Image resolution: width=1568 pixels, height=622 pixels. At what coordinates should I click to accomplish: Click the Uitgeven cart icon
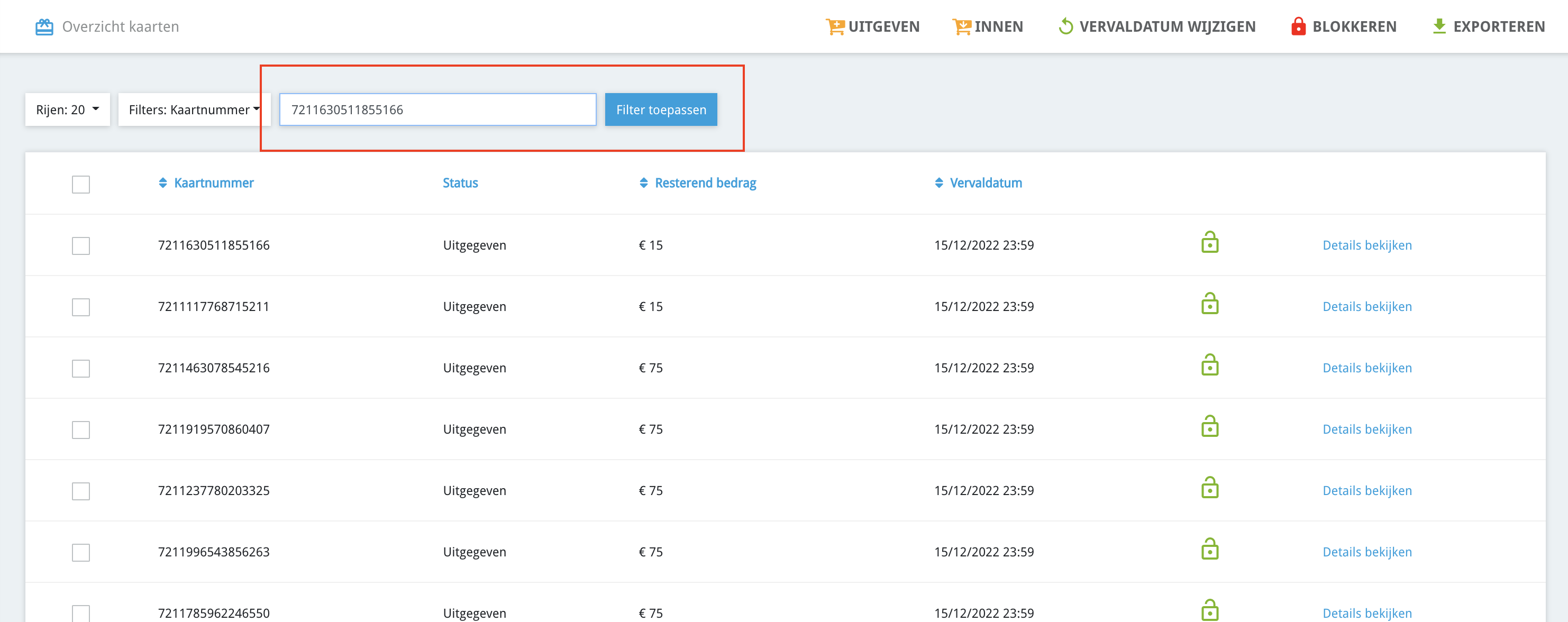(835, 27)
